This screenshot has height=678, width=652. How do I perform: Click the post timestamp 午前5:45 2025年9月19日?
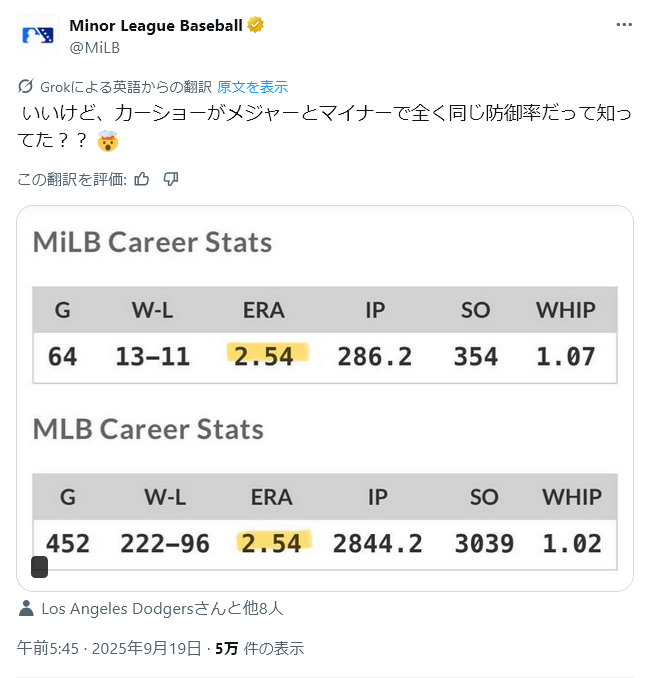[x=109, y=648]
